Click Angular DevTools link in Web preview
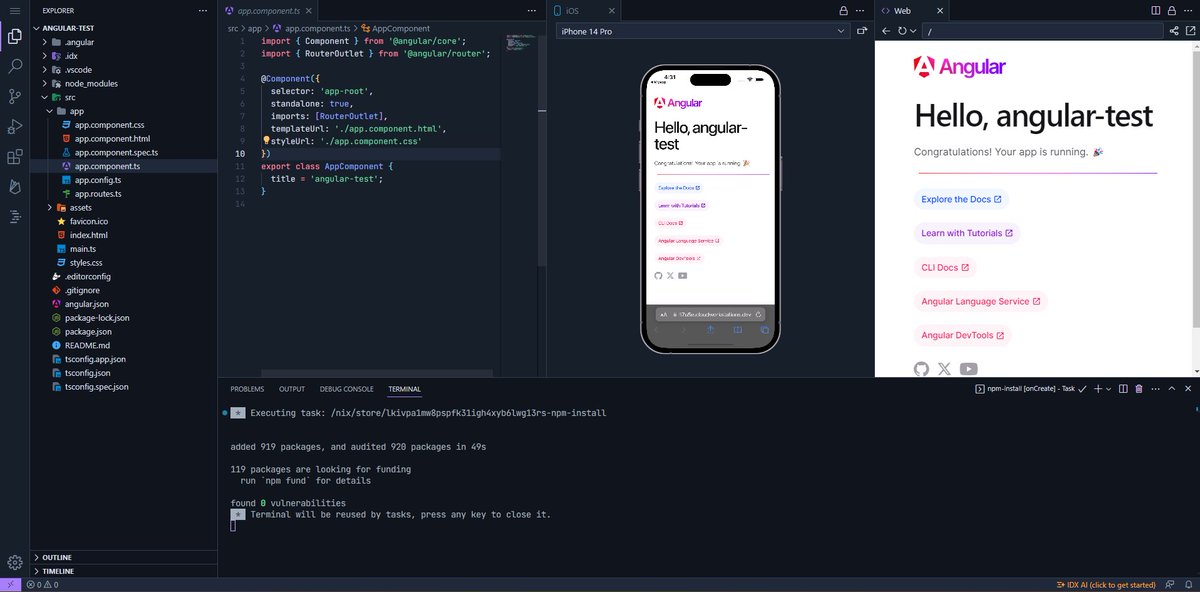Viewport: 1200px width, 592px height. (x=963, y=335)
